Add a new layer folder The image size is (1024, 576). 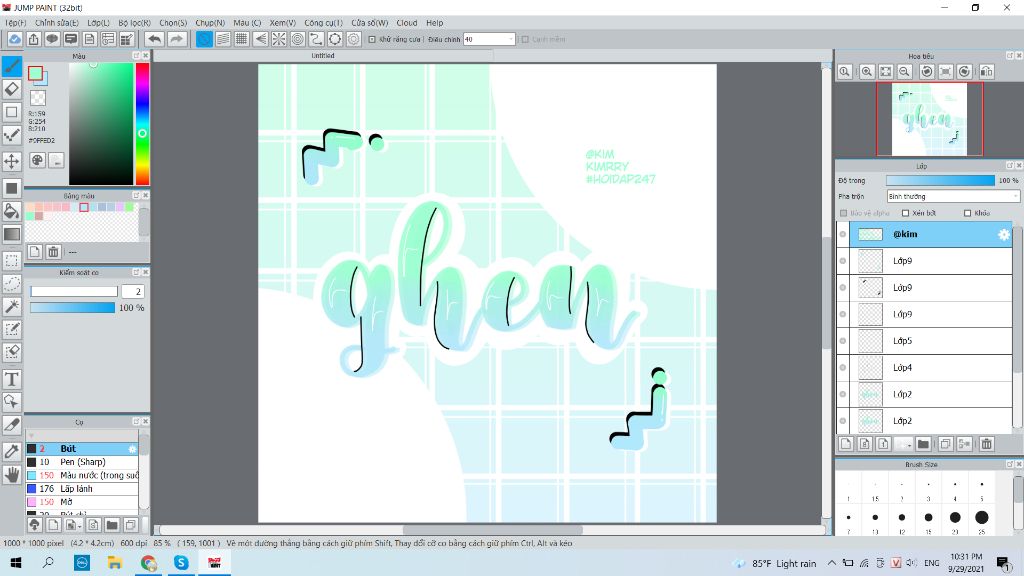pos(923,444)
